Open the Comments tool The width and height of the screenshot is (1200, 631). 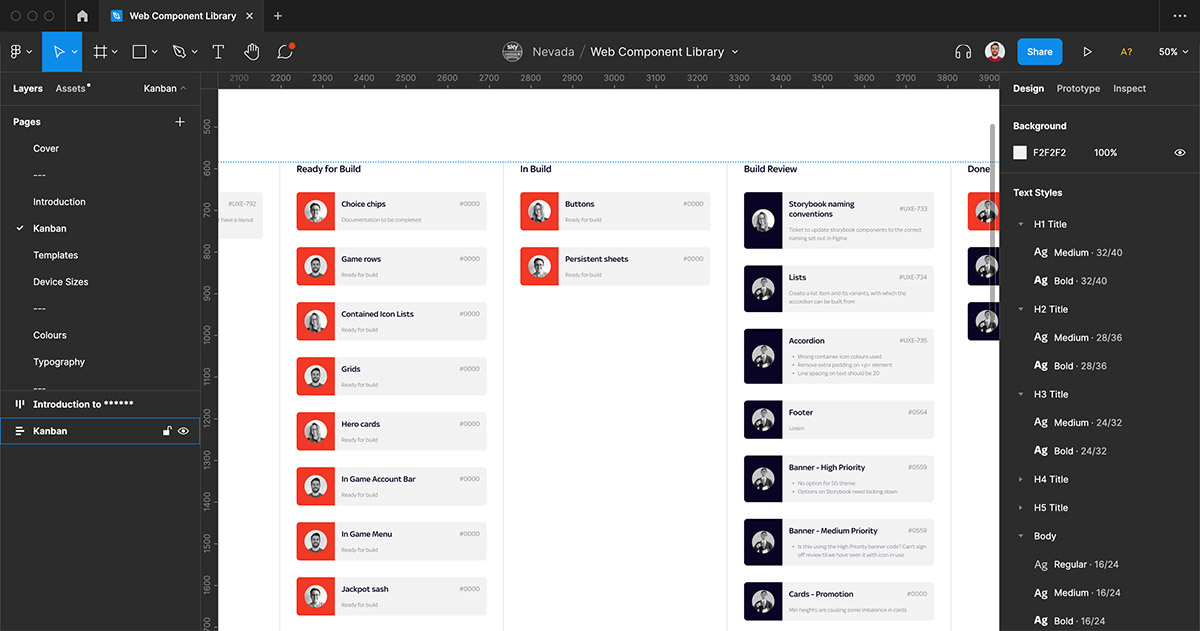pos(285,52)
